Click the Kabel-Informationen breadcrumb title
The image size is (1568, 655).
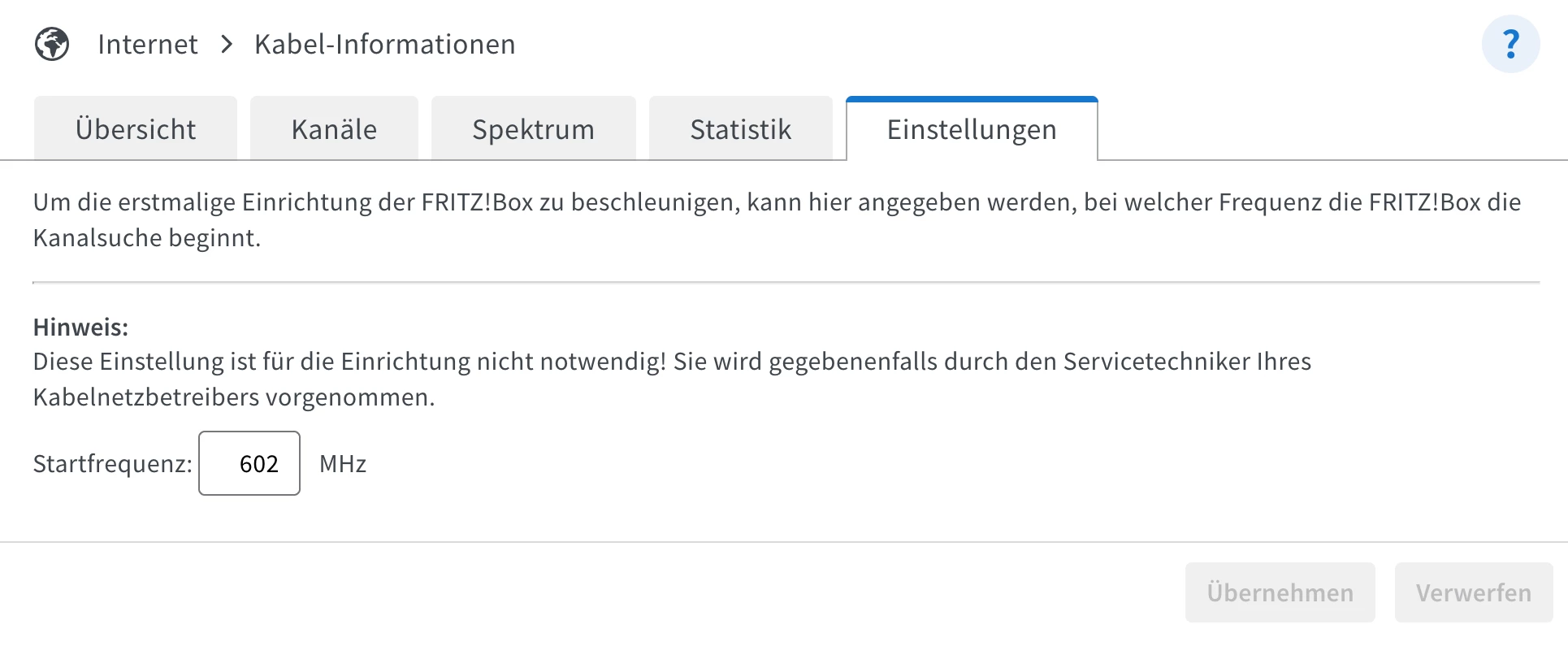(384, 44)
